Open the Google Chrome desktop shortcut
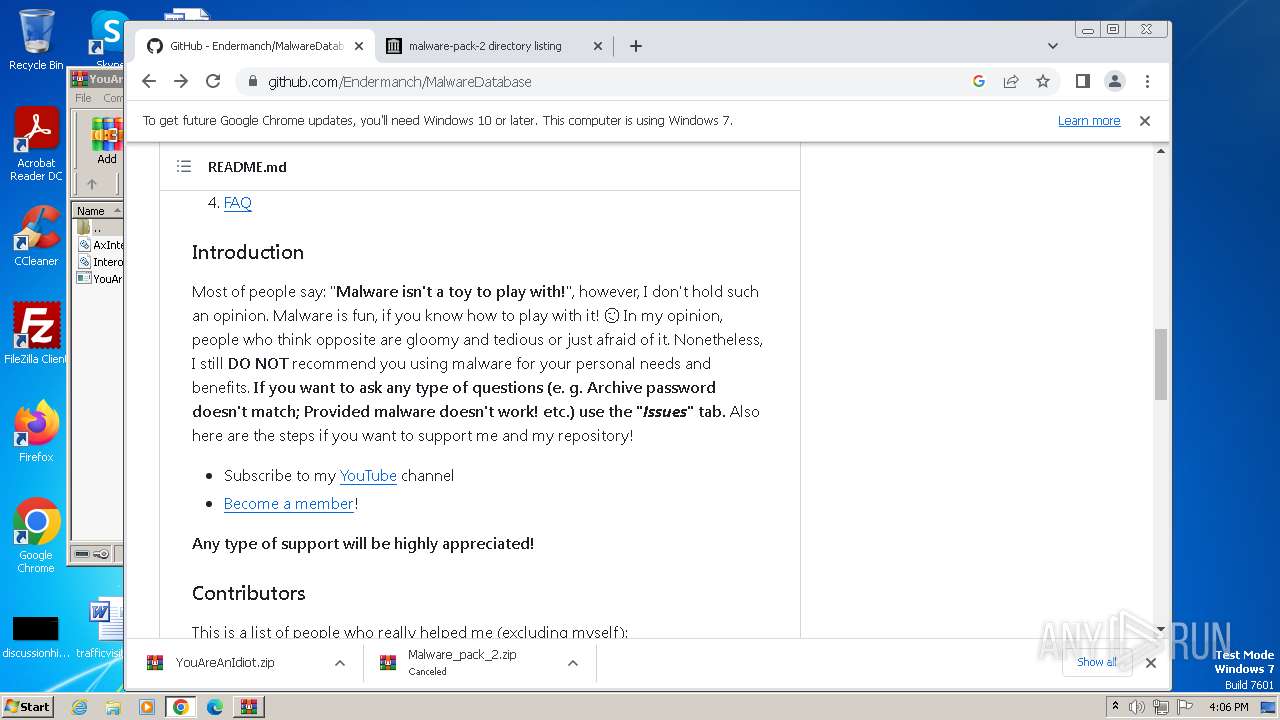Screen dimensions: 1280x720 [x=36, y=535]
